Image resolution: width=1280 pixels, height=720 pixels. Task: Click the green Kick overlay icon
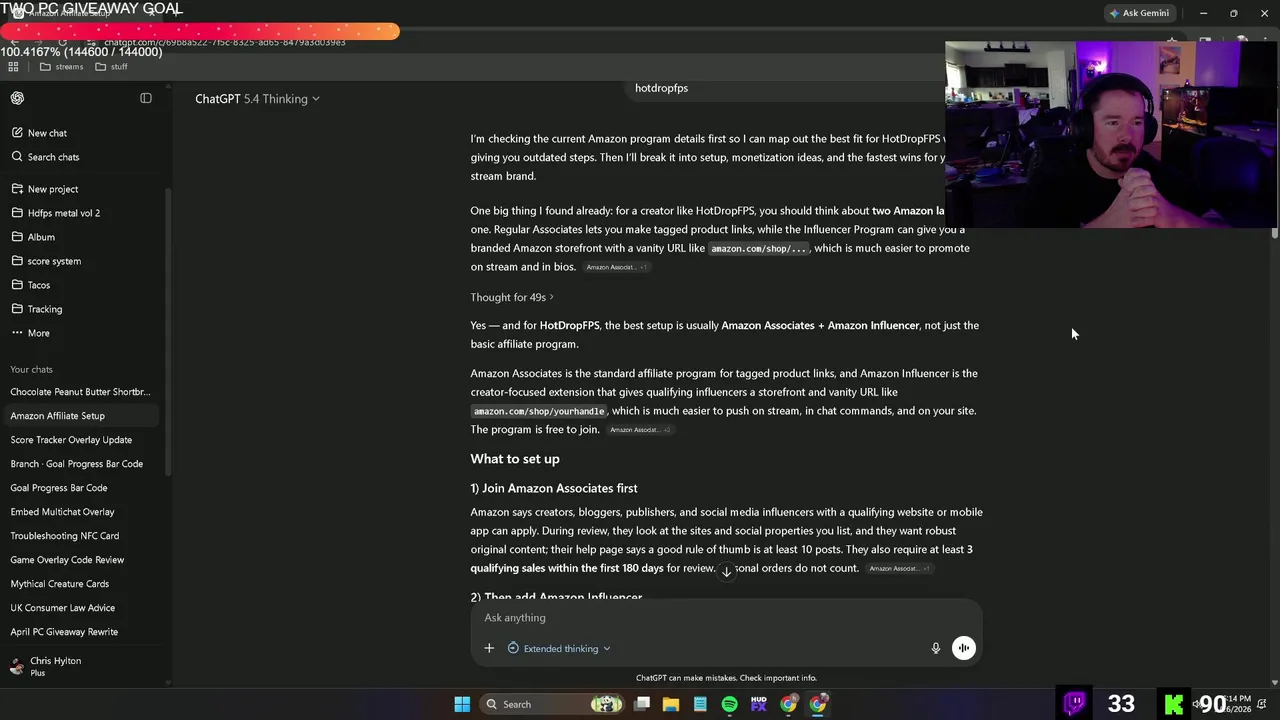[x=1174, y=704]
